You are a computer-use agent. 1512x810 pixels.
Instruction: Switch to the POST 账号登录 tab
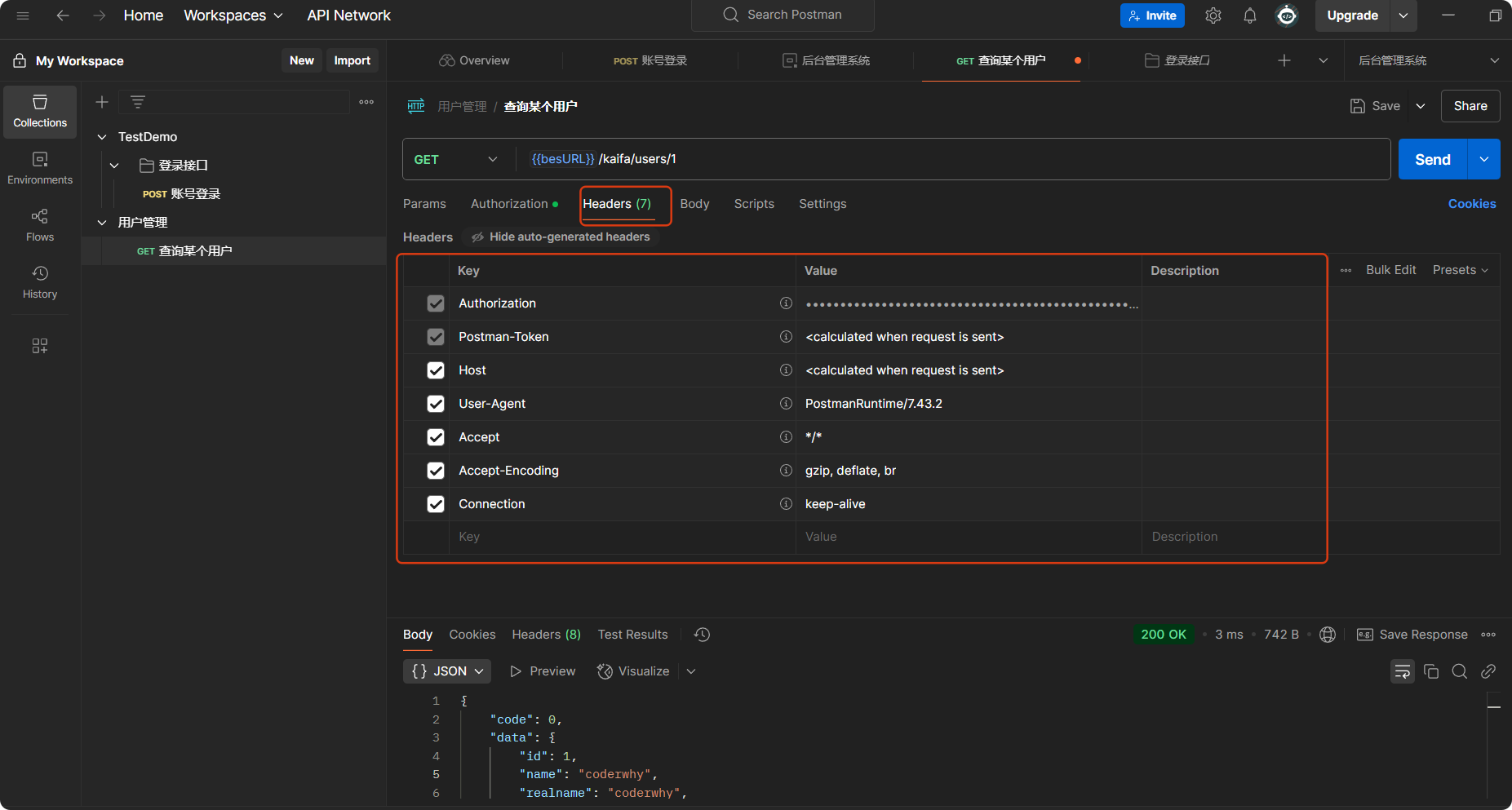click(650, 60)
